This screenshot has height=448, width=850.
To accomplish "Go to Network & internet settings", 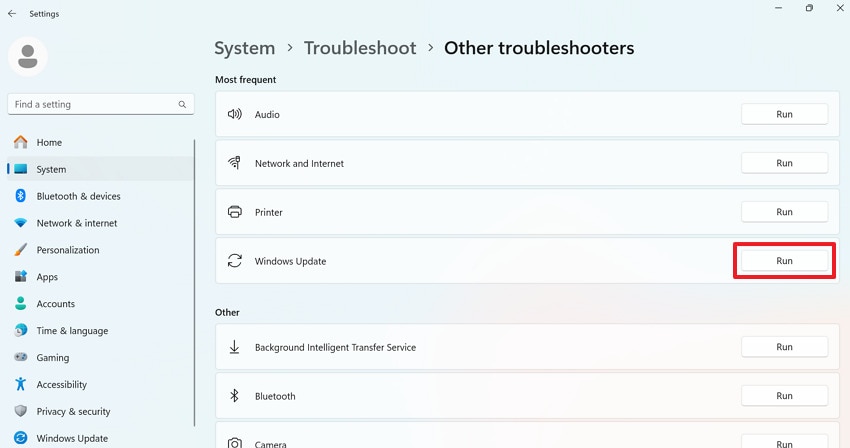I will pyautogui.click(x=101, y=223).
